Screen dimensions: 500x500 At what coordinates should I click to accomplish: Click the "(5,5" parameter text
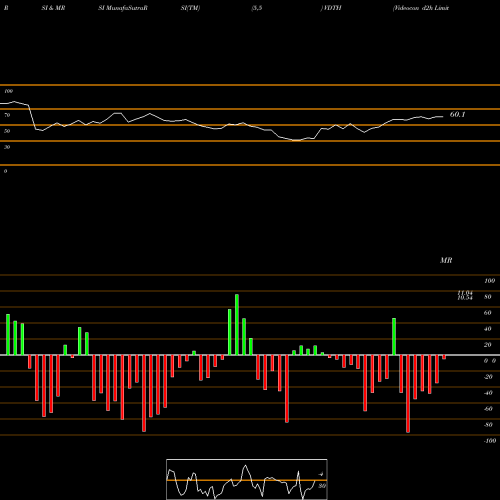(257, 8)
